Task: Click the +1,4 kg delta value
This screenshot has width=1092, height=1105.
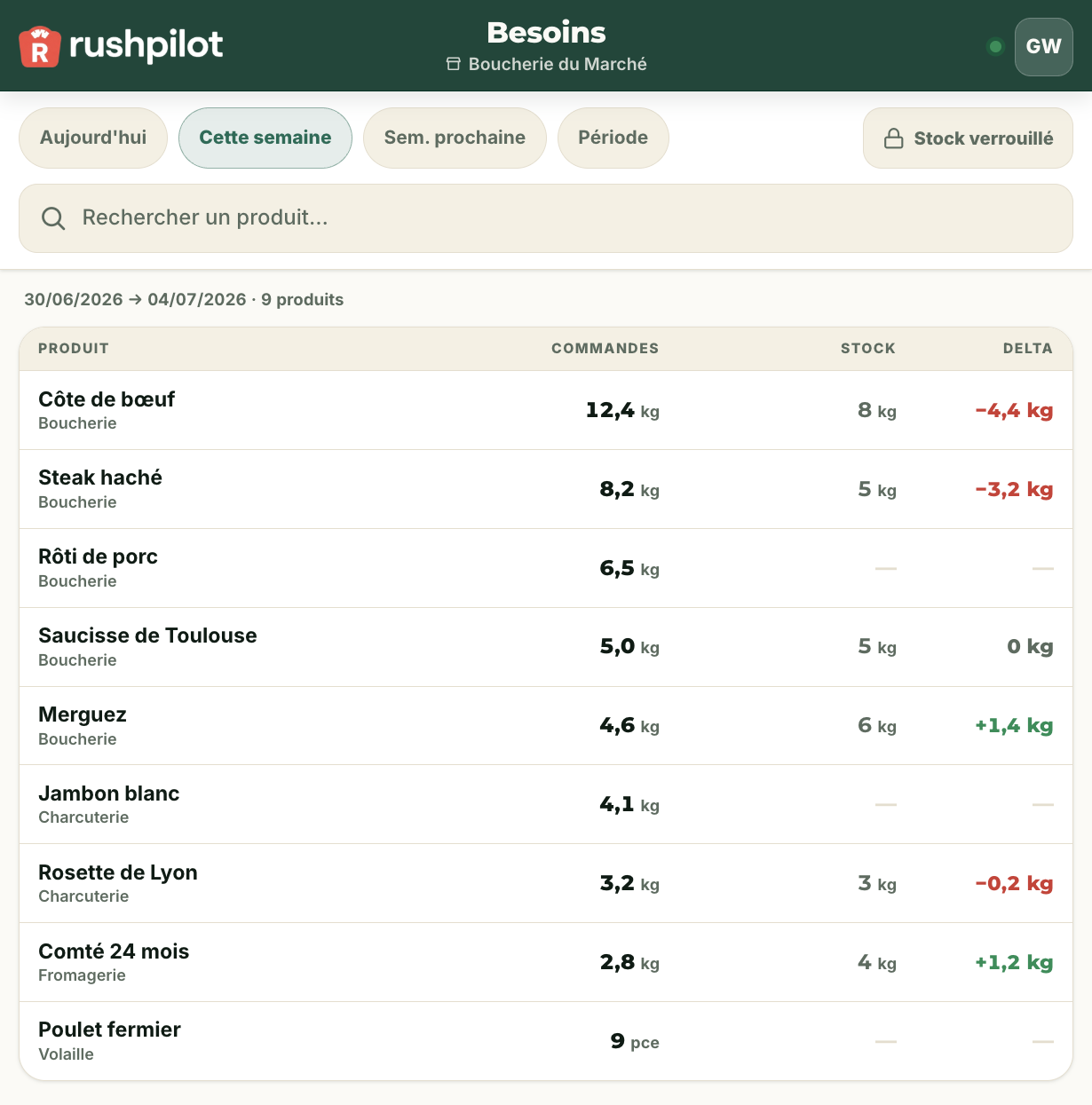Action: [1014, 726]
